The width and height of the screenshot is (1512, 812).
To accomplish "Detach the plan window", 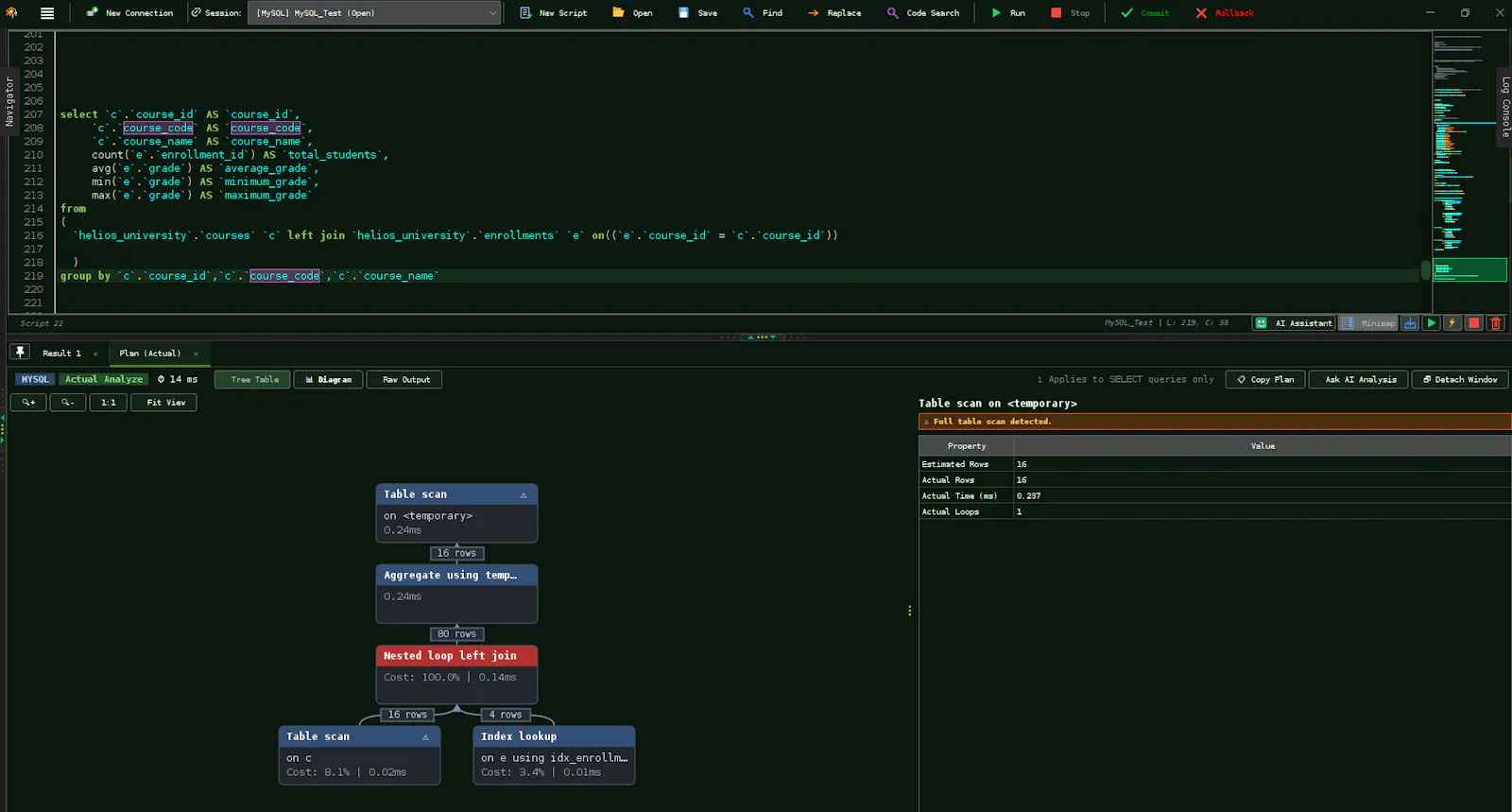I will click(1460, 379).
